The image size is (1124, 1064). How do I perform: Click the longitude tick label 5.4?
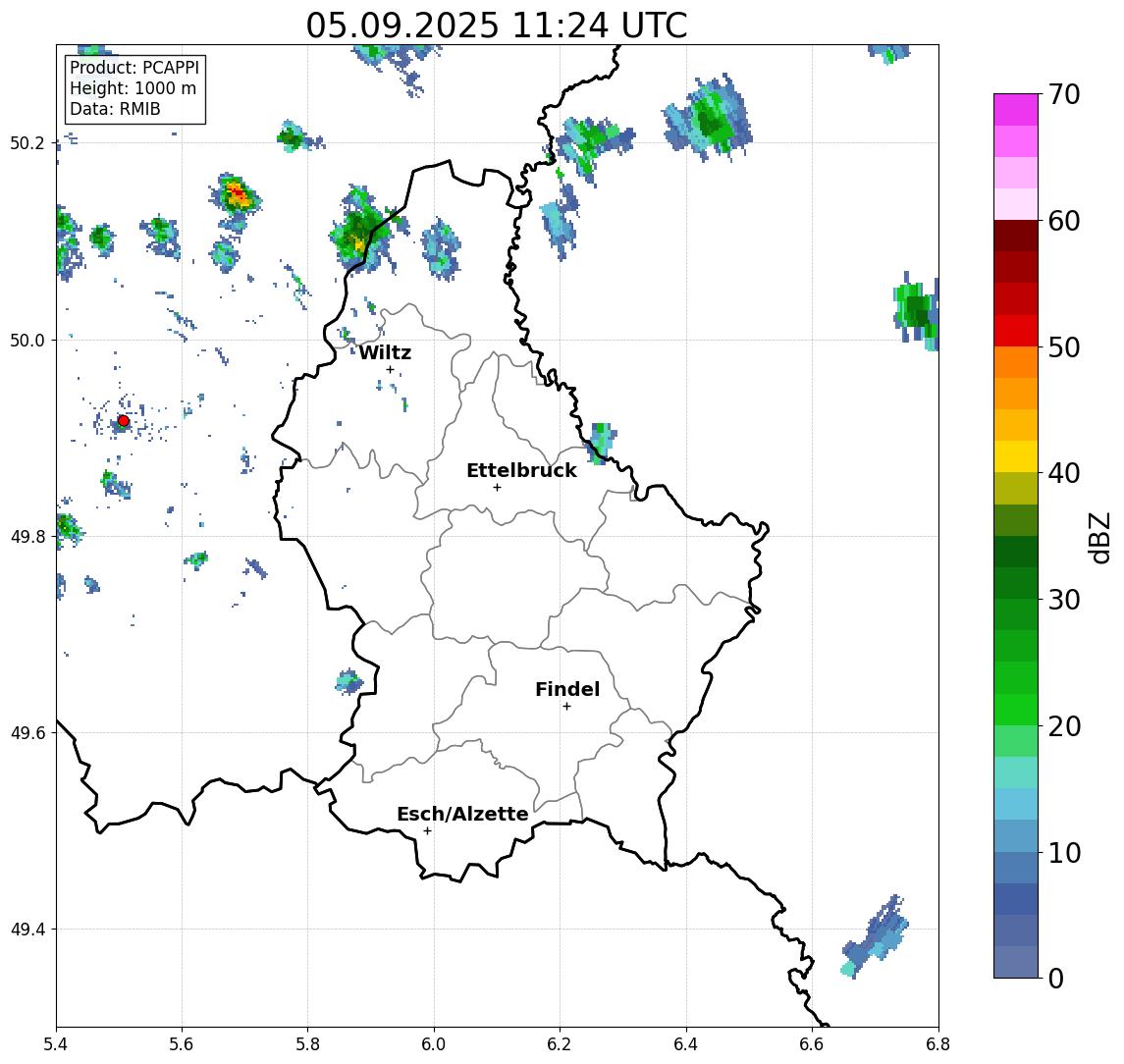(x=56, y=1044)
